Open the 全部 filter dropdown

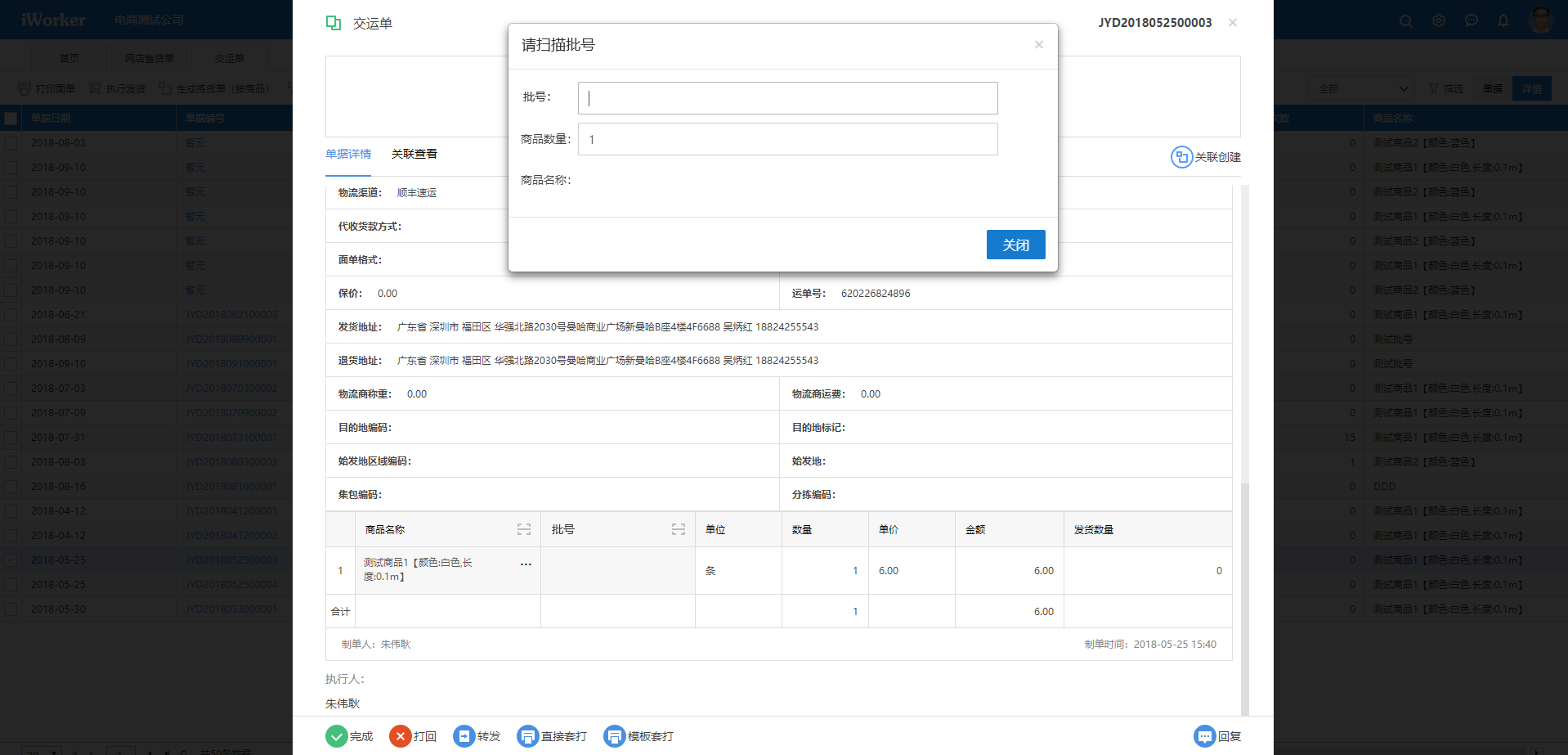click(x=1362, y=88)
